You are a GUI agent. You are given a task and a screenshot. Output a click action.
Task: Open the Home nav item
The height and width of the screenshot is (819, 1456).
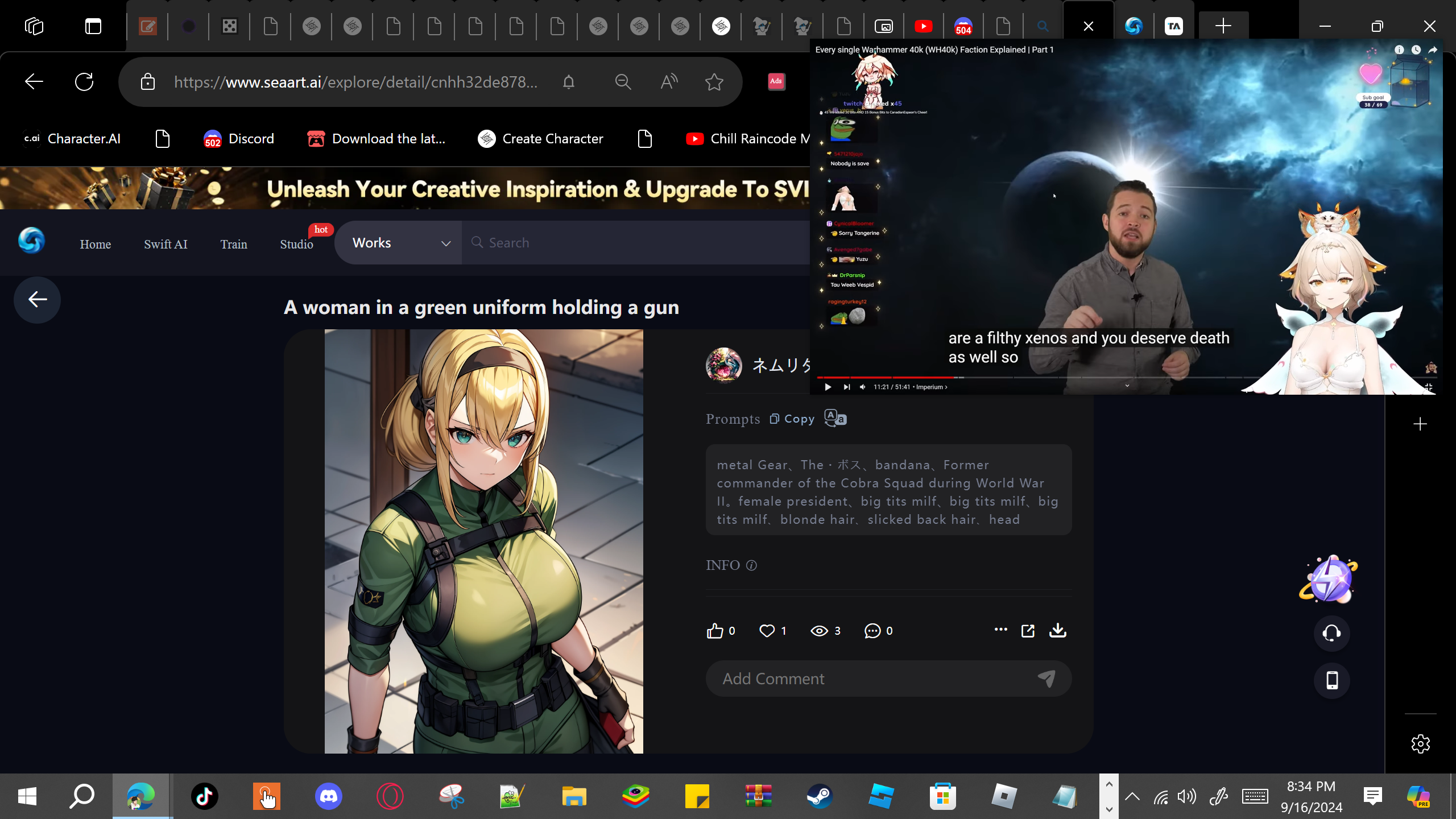point(96,244)
